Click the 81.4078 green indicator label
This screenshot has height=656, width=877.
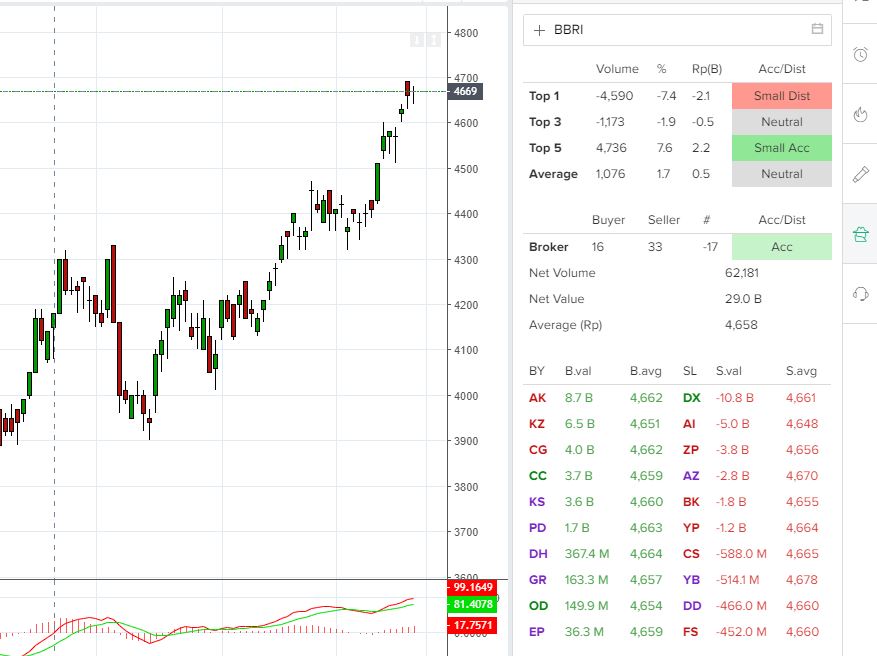(x=472, y=604)
